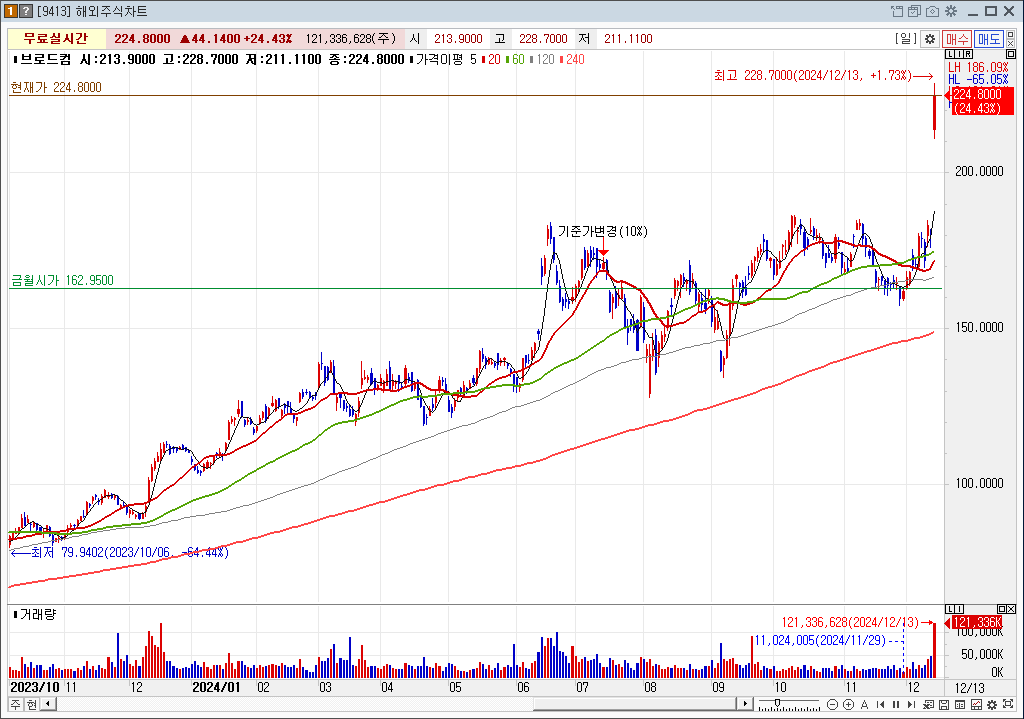Image resolution: width=1024 pixels, height=719 pixels.
Task: Click the zoom-in plus icon in bottom toolbar
Action: pos(847,705)
